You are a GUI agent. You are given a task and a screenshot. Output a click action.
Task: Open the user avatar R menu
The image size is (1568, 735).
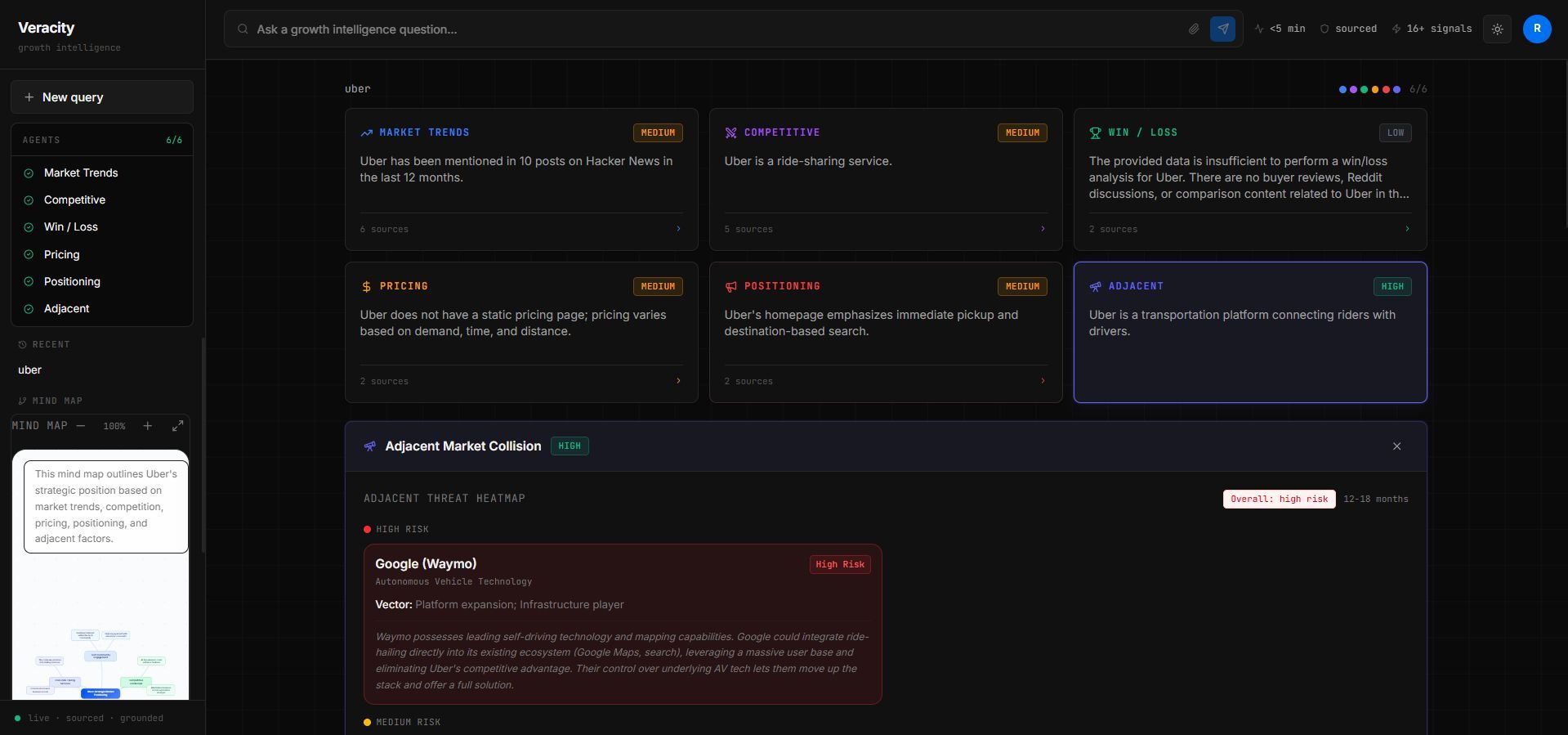tap(1537, 29)
